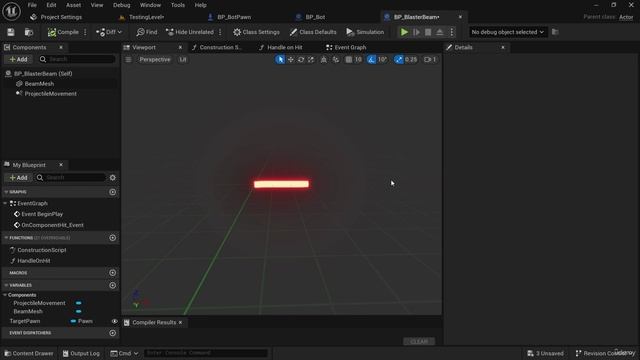This screenshot has height=360, width=640.
Task: Toggle TargetPawn visibility eye icon
Action: click(x=114, y=322)
